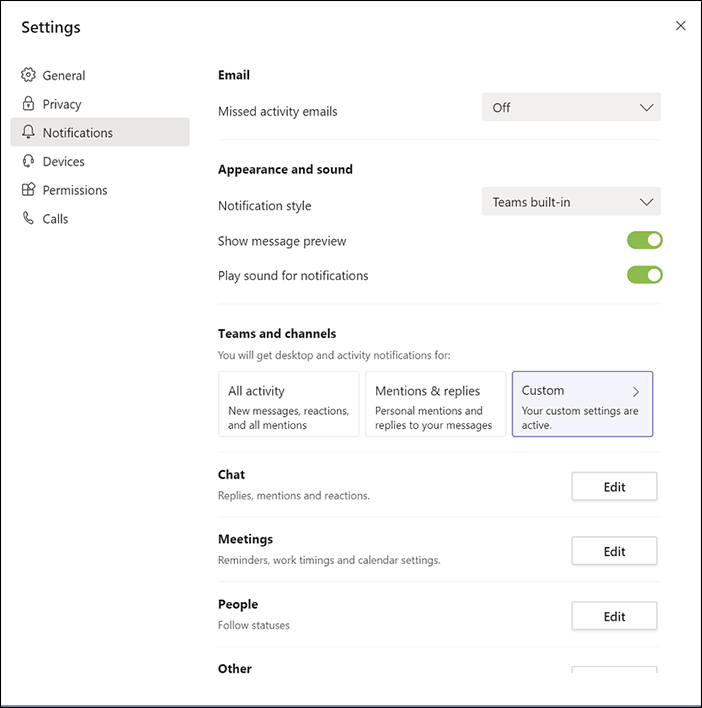Disable Play sound for notifications
This screenshot has height=708, width=702.
click(x=645, y=275)
